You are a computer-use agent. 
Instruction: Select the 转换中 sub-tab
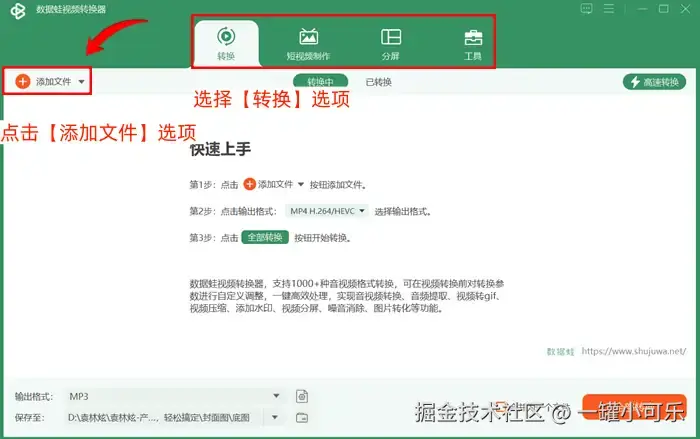tap(320, 81)
